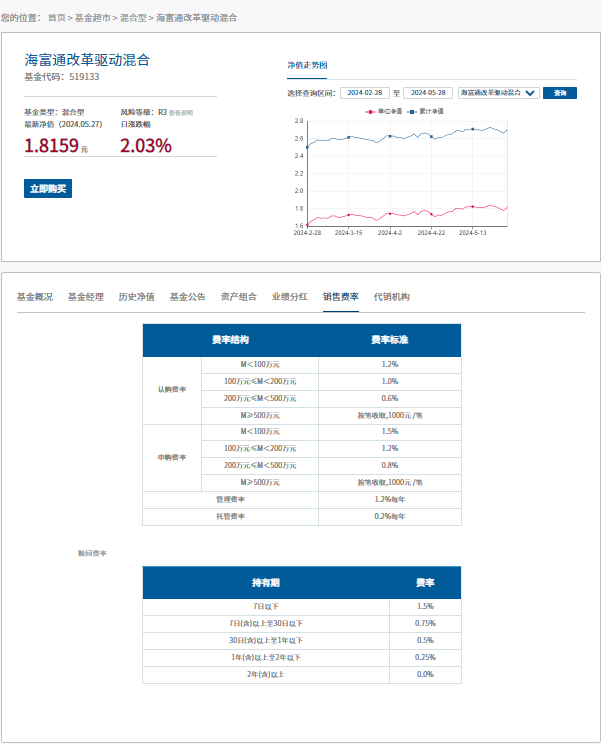Click the 0.2%每年 custody fee value
Screen dimensions: 601x744
[x=390, y=517]
